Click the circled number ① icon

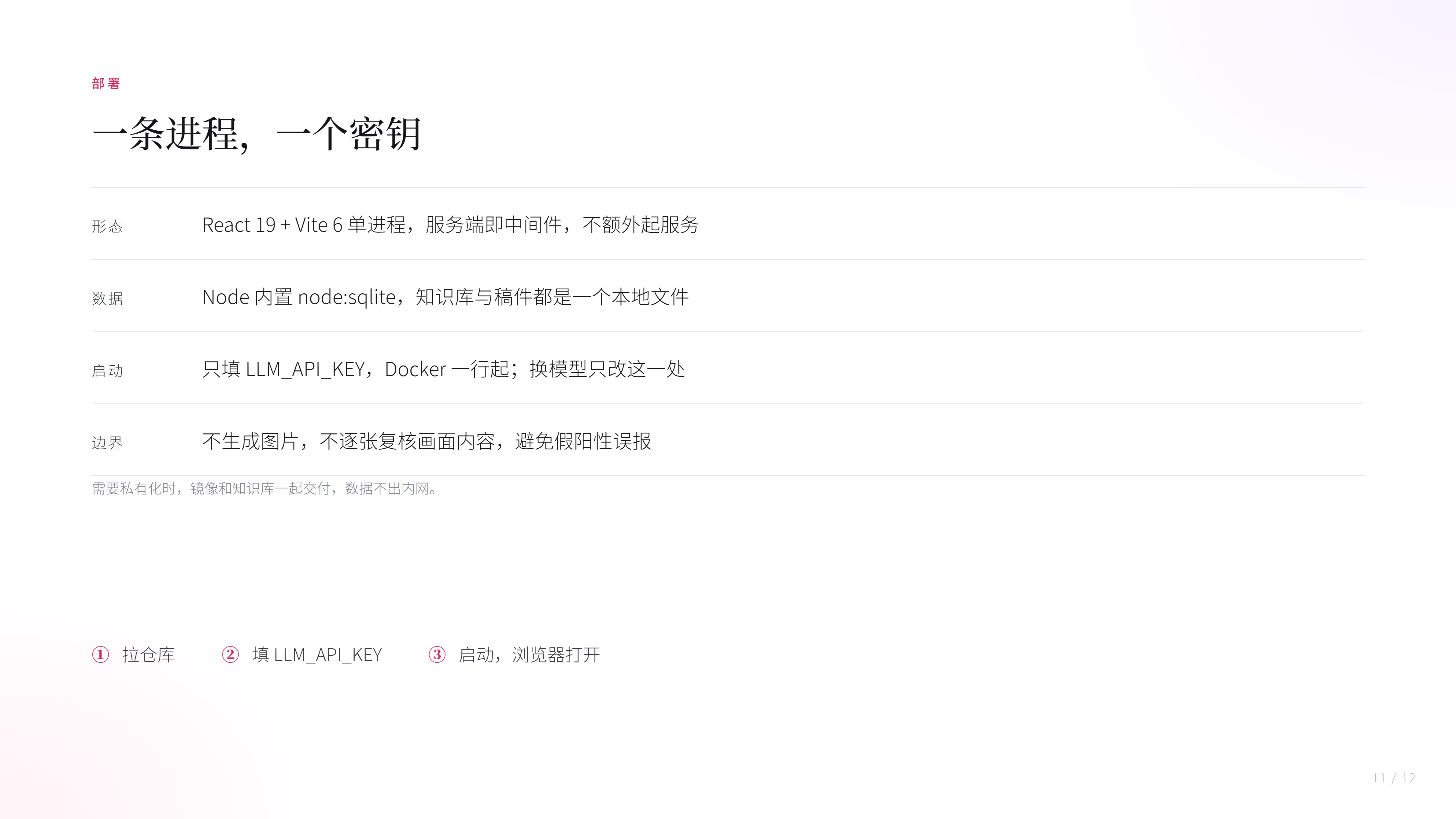pos(101,654)
